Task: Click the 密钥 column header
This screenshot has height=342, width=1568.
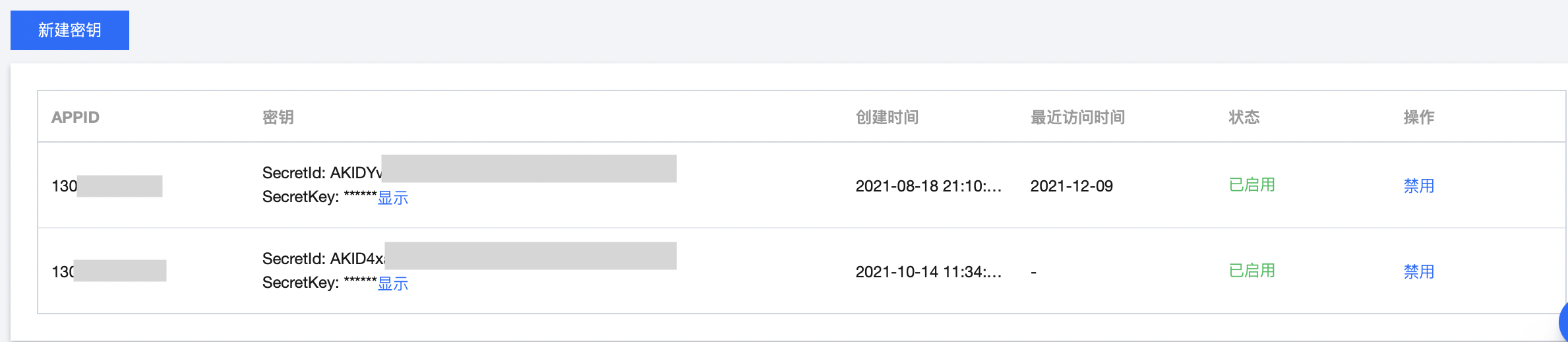Action: click(x=278, y=118)
